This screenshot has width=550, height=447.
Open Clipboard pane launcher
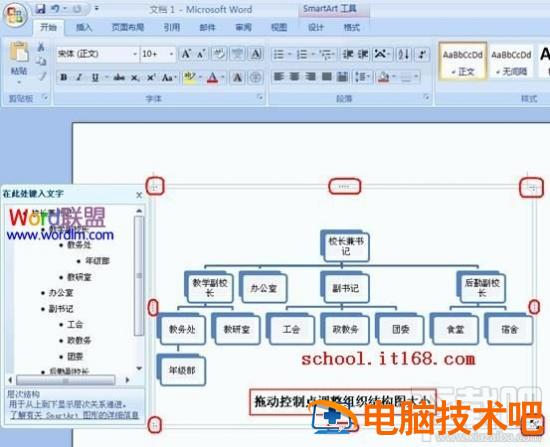(45, 98)
